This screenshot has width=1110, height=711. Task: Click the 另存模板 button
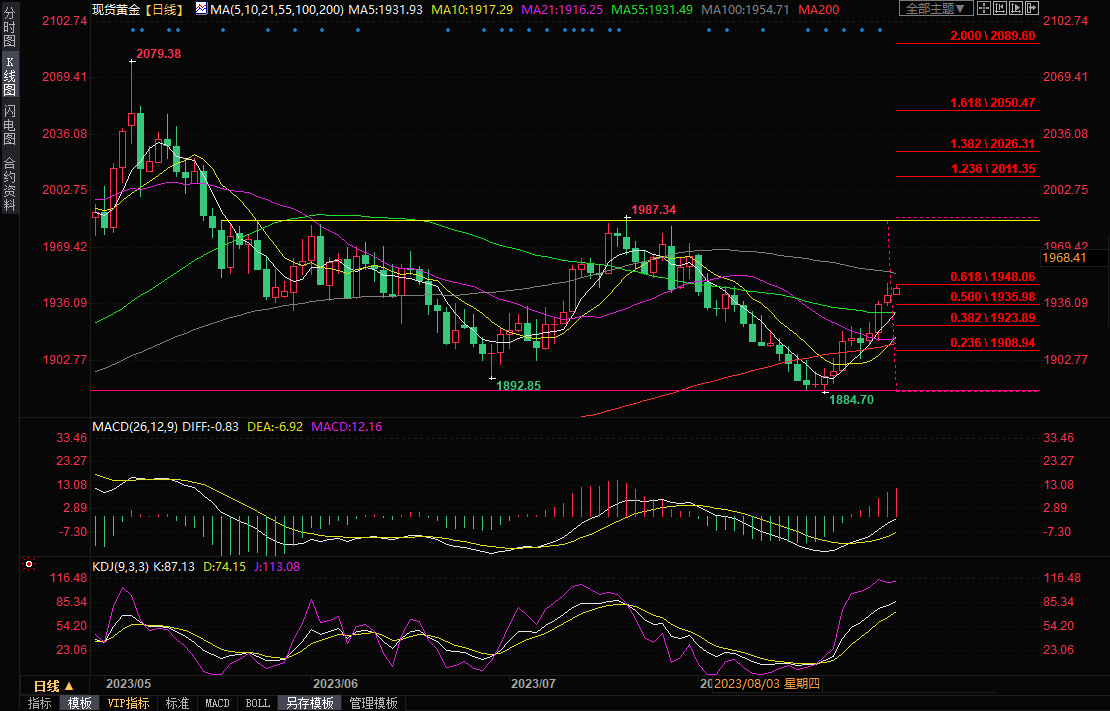click(x=310, y=703)
